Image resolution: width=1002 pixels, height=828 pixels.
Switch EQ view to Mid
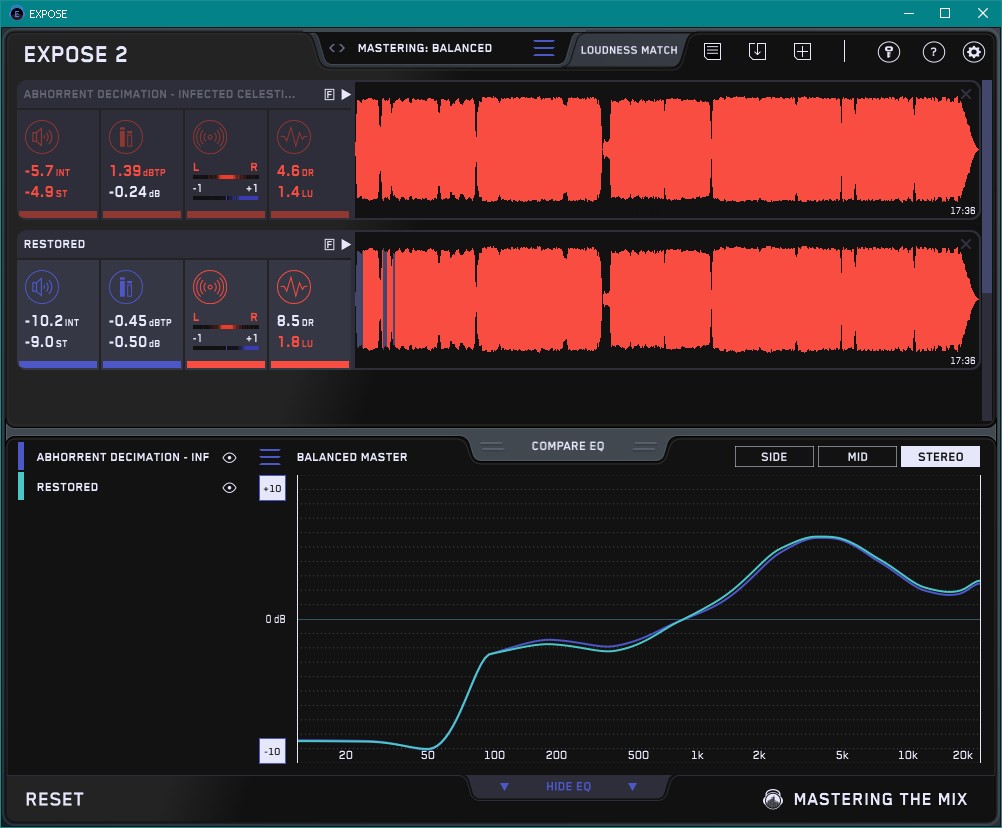tap(856, 457)
